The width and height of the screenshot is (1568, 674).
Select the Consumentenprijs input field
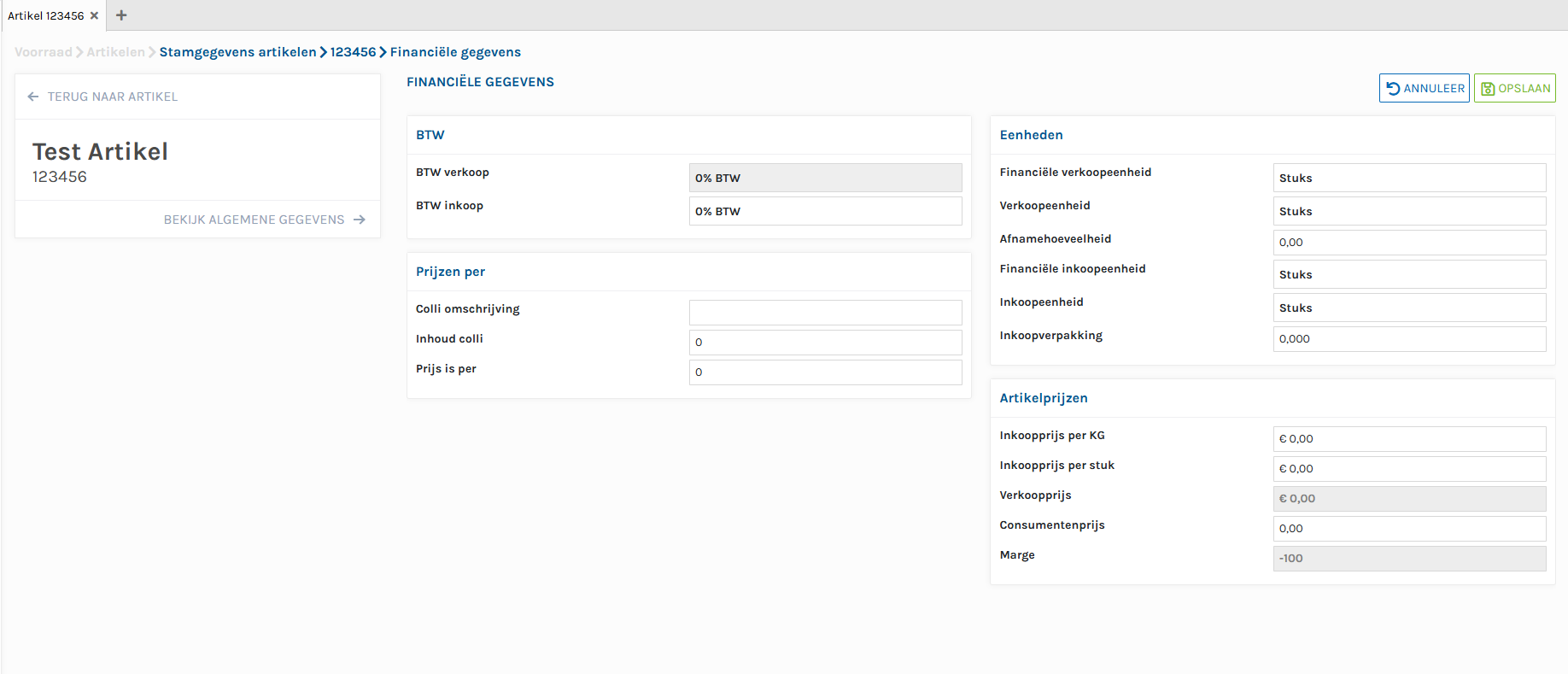coord(1408,528)
